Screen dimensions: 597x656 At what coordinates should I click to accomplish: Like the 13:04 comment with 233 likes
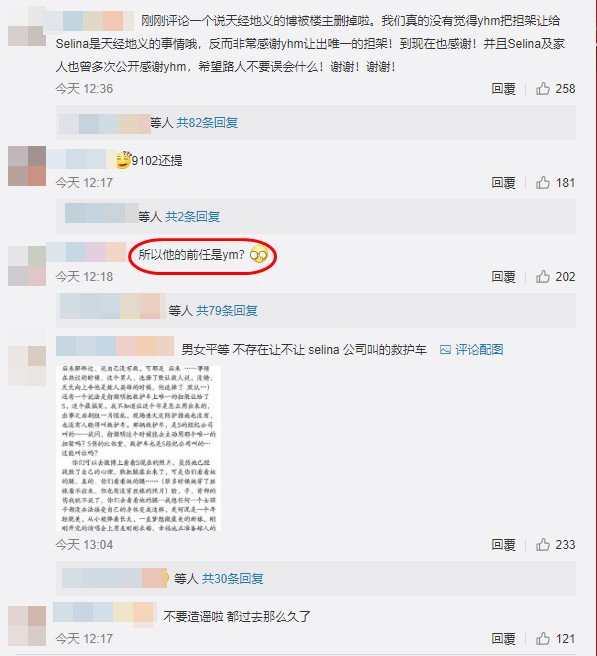(x=543, y=545)
